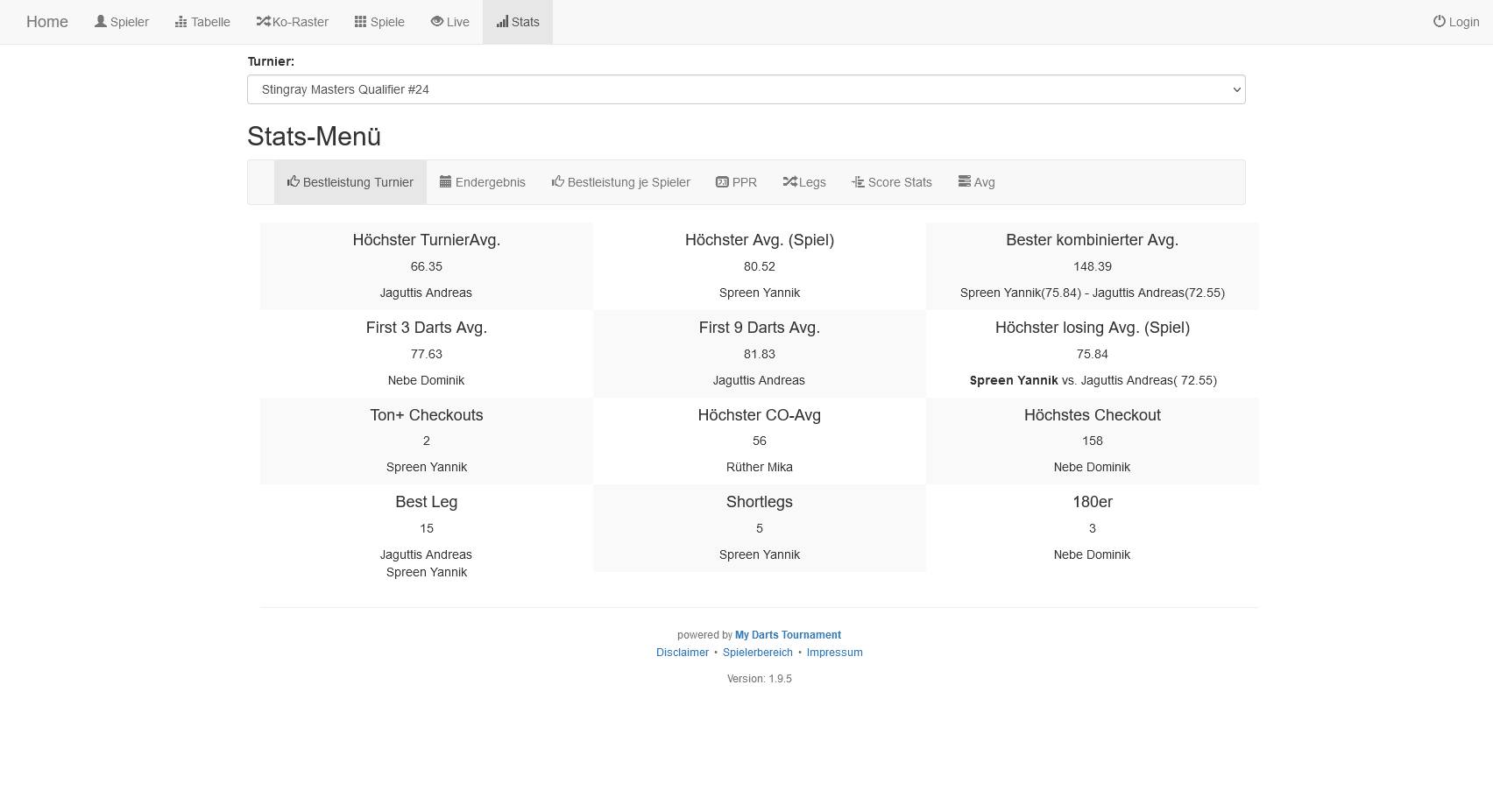Open the Disclaimer link
The image size is (1493, 812).
click(x=682, y=653)
